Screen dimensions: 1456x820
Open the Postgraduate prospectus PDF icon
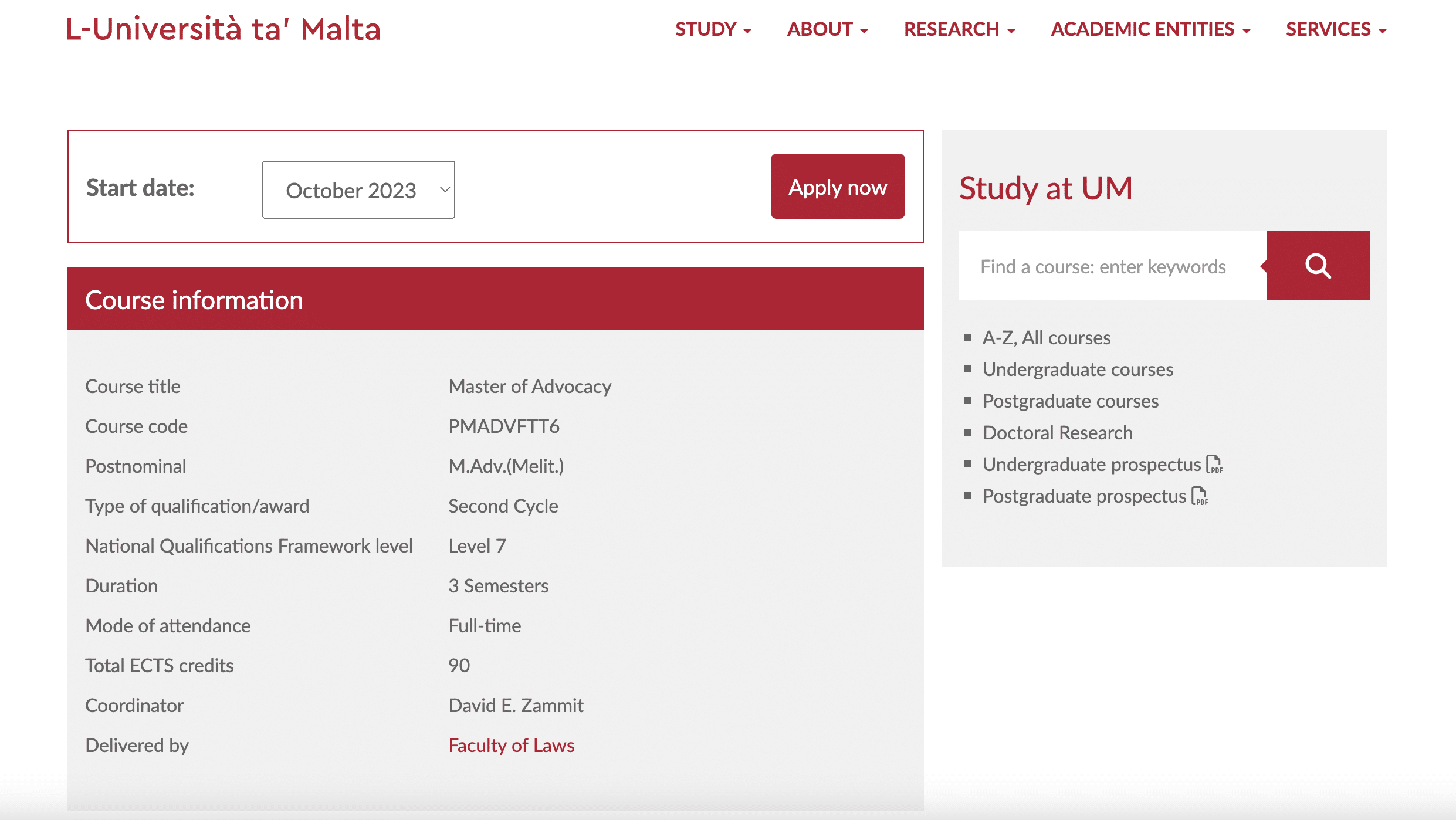tap(1200, 496)
